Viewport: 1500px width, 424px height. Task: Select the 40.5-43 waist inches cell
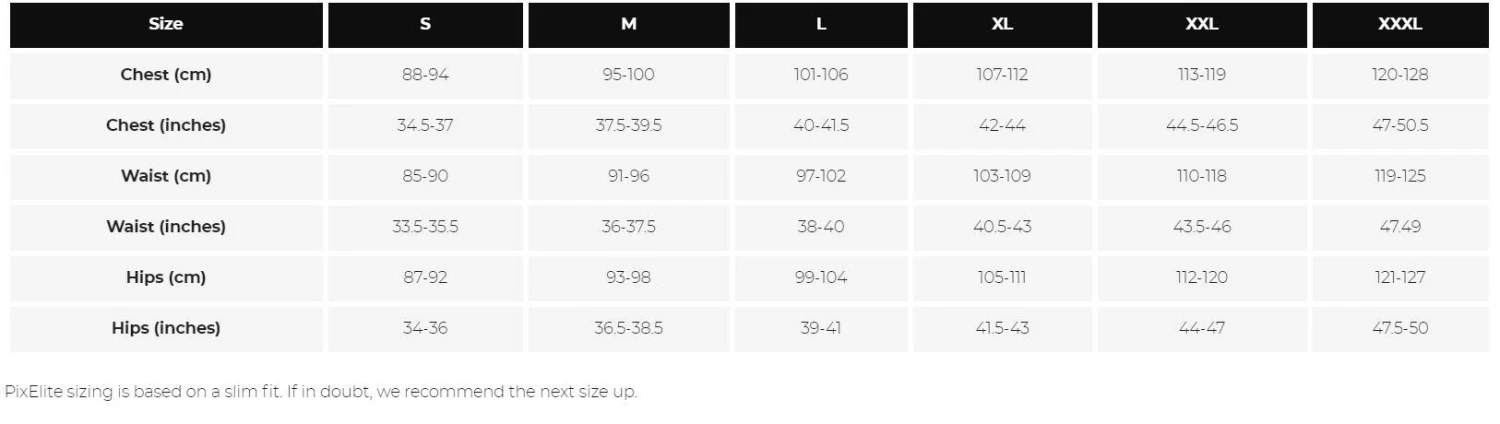click(x=1002, y=227)
